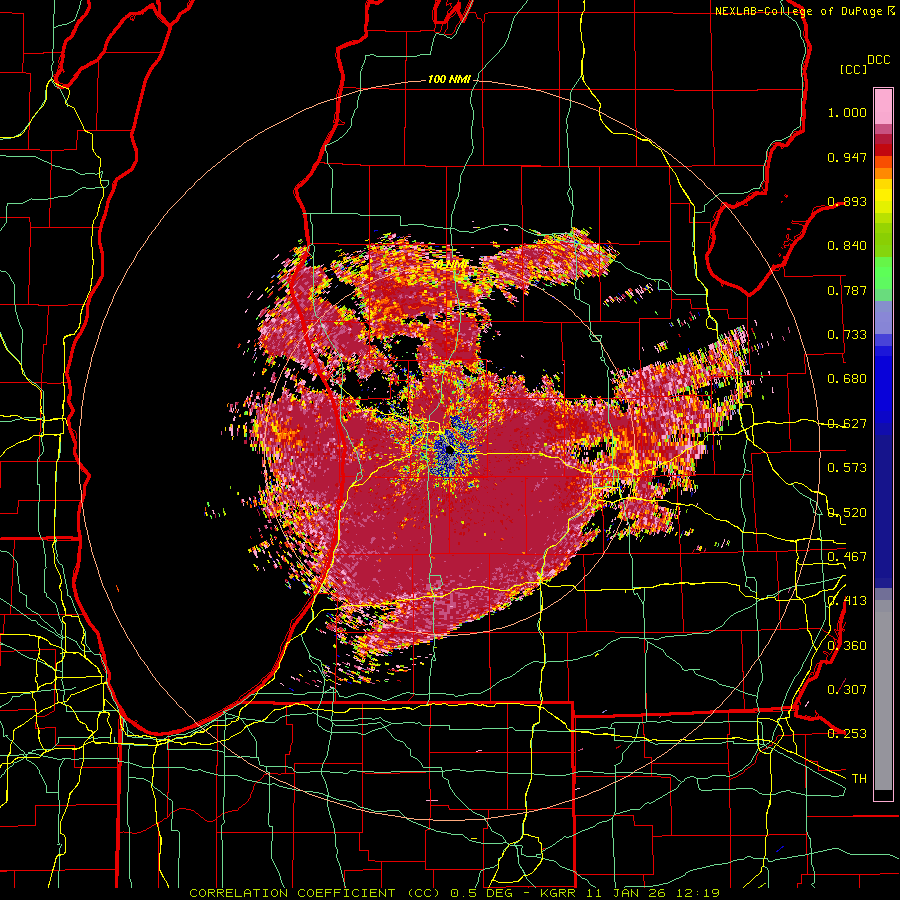
Task: Click the 100 NMI range ring label
Action: pos(449,79)
